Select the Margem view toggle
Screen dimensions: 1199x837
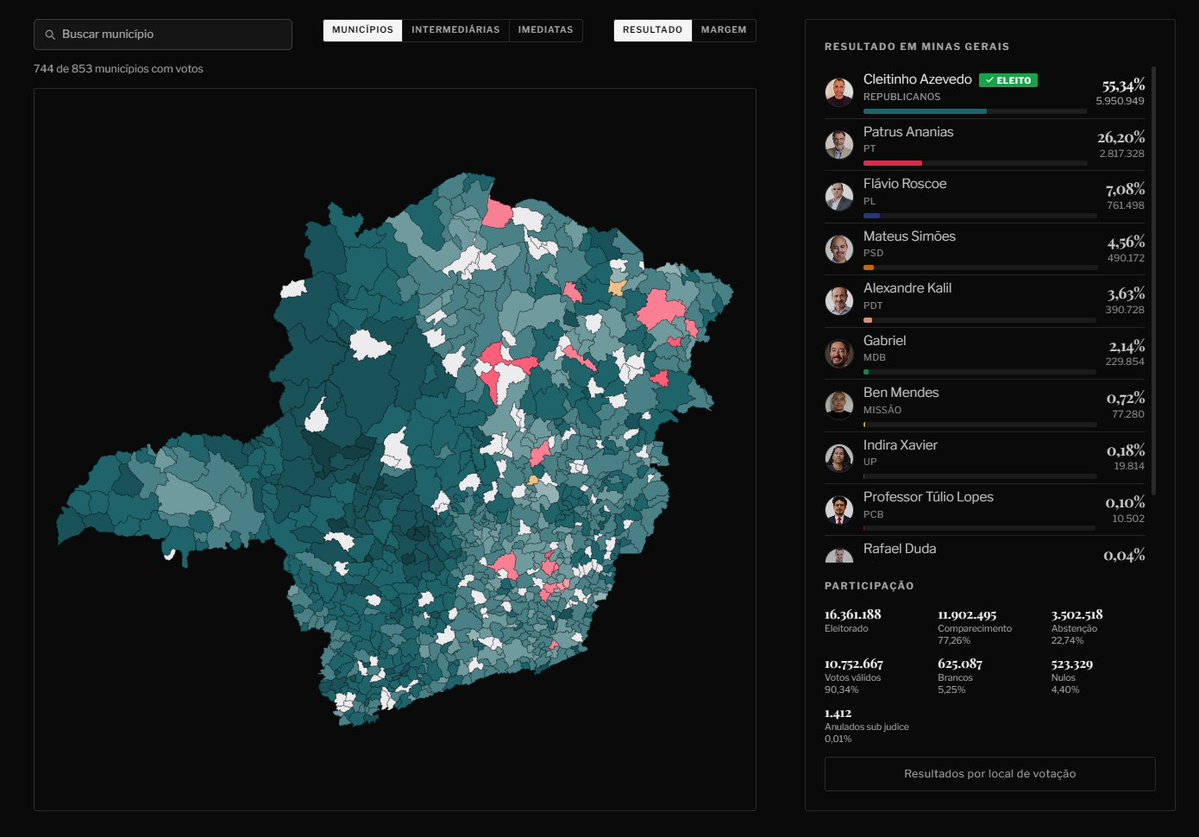[723, 30]
